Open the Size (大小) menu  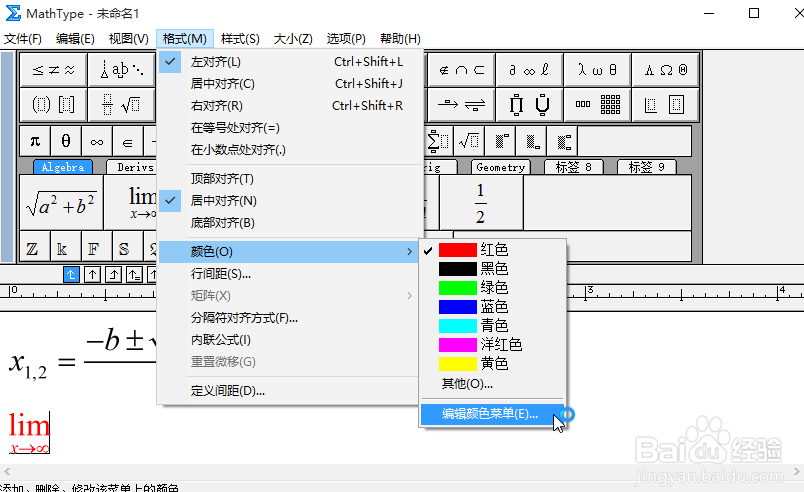point(293,39)
